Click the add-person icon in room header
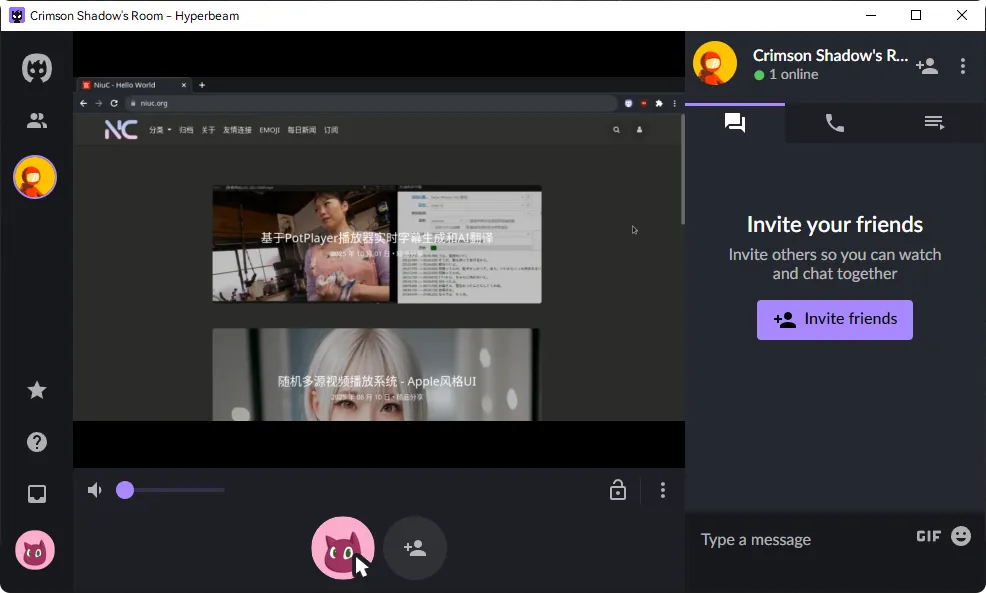Screen dimensions: 986x593 926,66
